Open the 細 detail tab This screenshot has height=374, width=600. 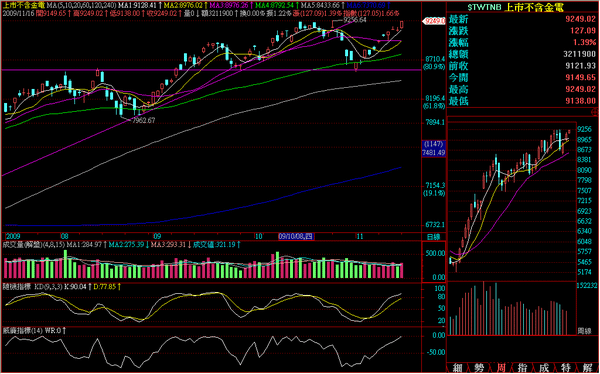click(x=457, y=368)
